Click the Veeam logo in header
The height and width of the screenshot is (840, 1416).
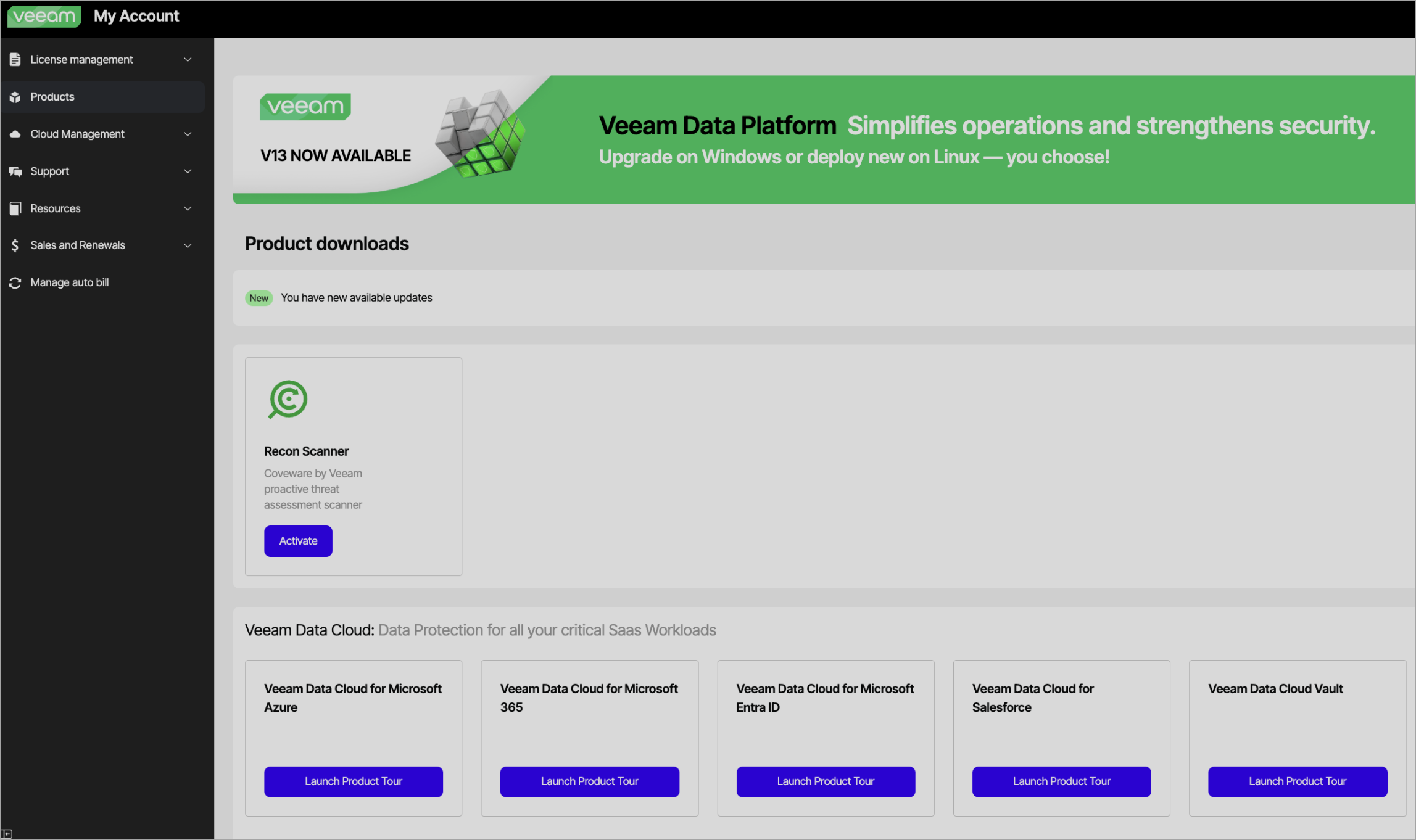[44, 16]
